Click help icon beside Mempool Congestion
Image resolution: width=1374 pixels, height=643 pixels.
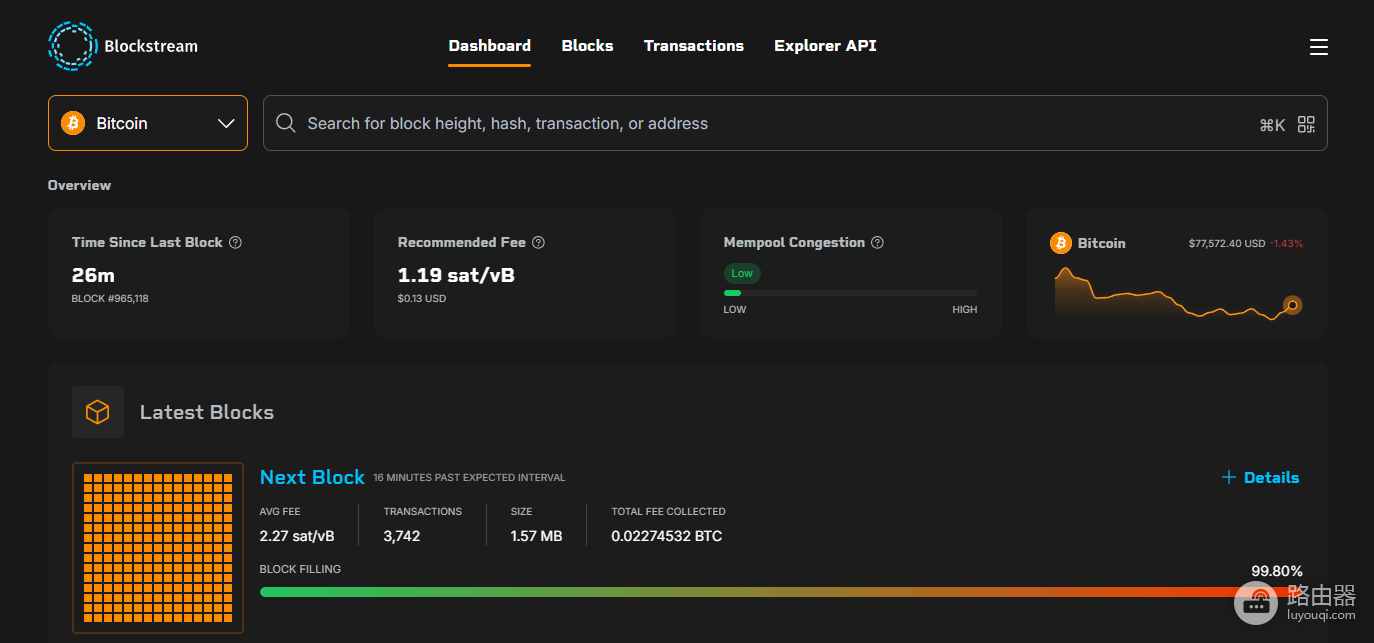tap(877, 242)
